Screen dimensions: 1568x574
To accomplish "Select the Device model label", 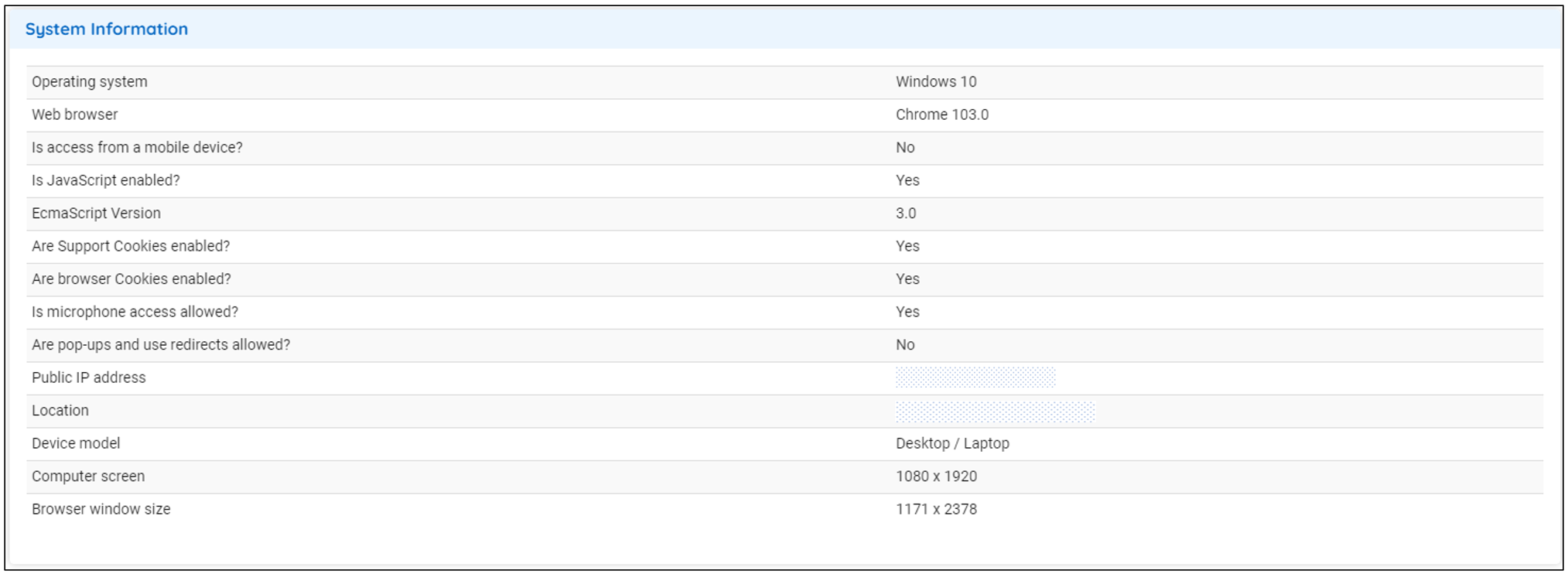I will pos(76,443).
